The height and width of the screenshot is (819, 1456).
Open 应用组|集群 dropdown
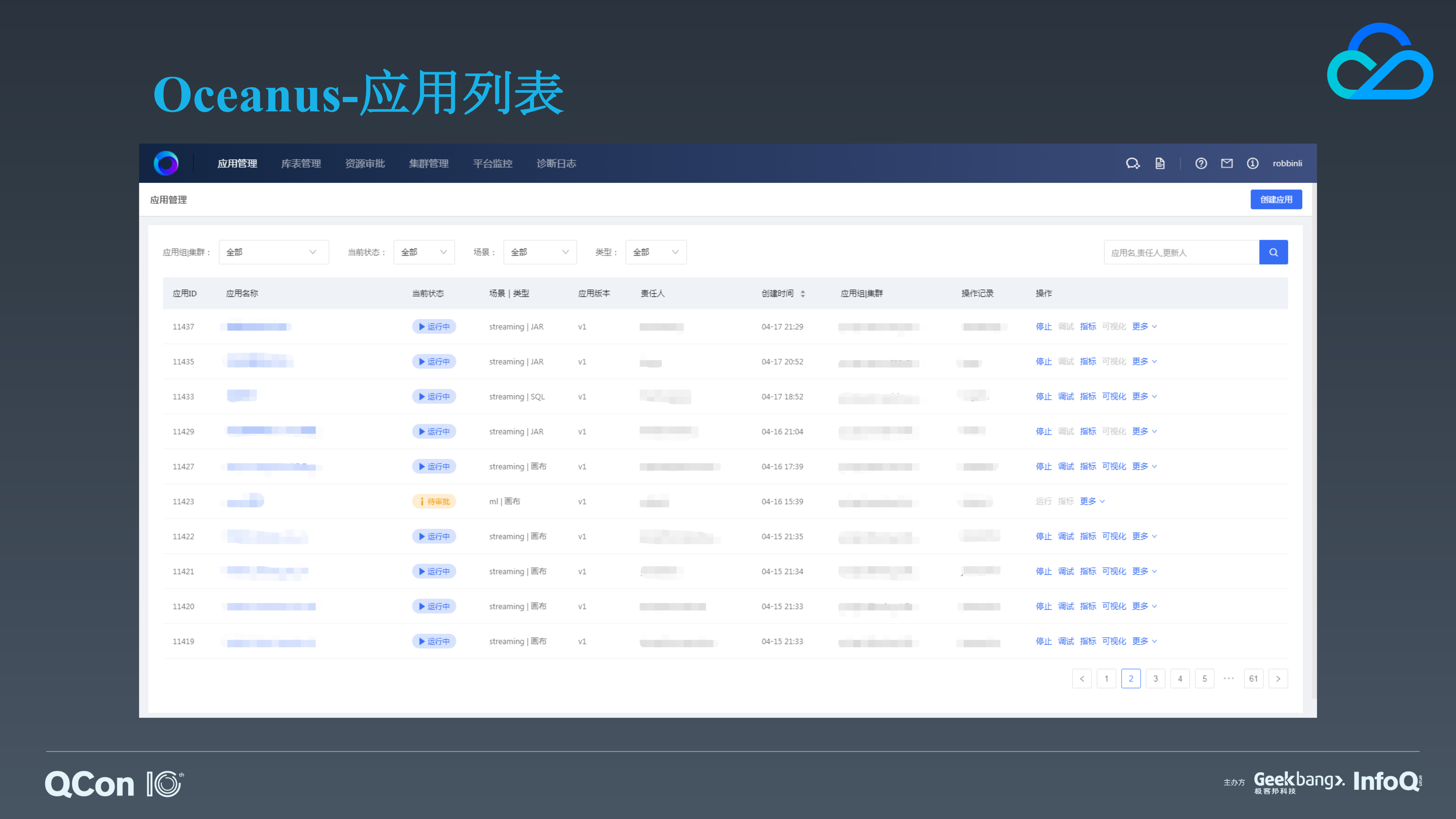tap(274, 252)
